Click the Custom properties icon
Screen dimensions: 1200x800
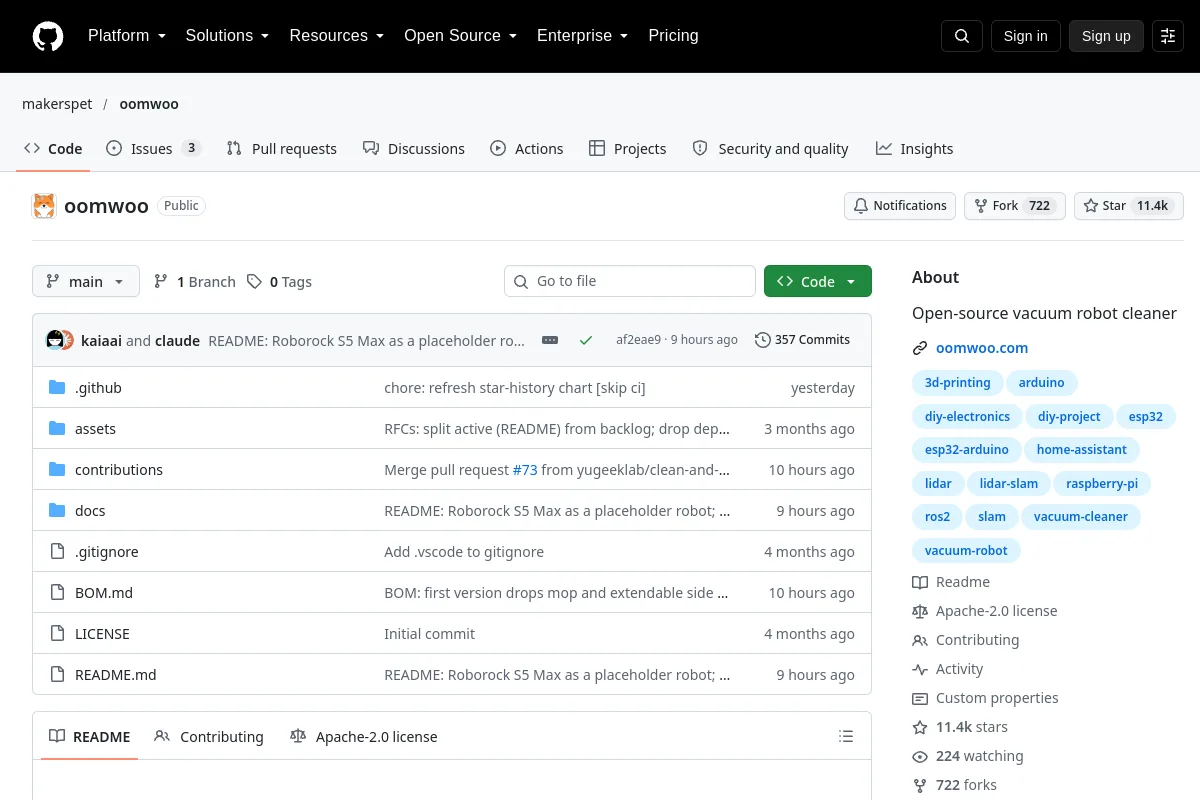coord(920,698)
